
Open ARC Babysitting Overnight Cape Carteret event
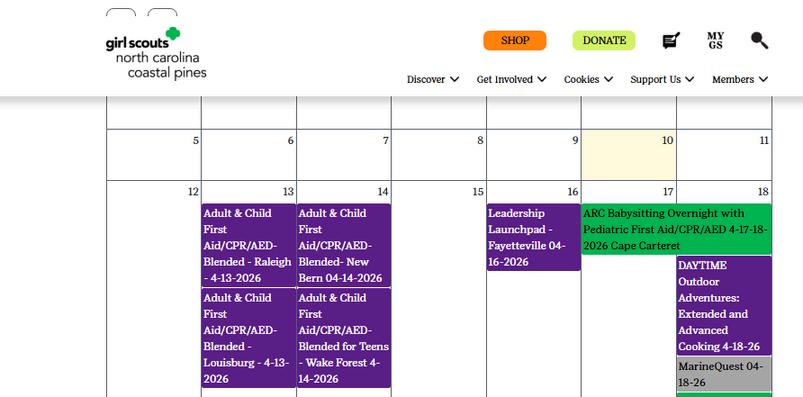[676, 229]
